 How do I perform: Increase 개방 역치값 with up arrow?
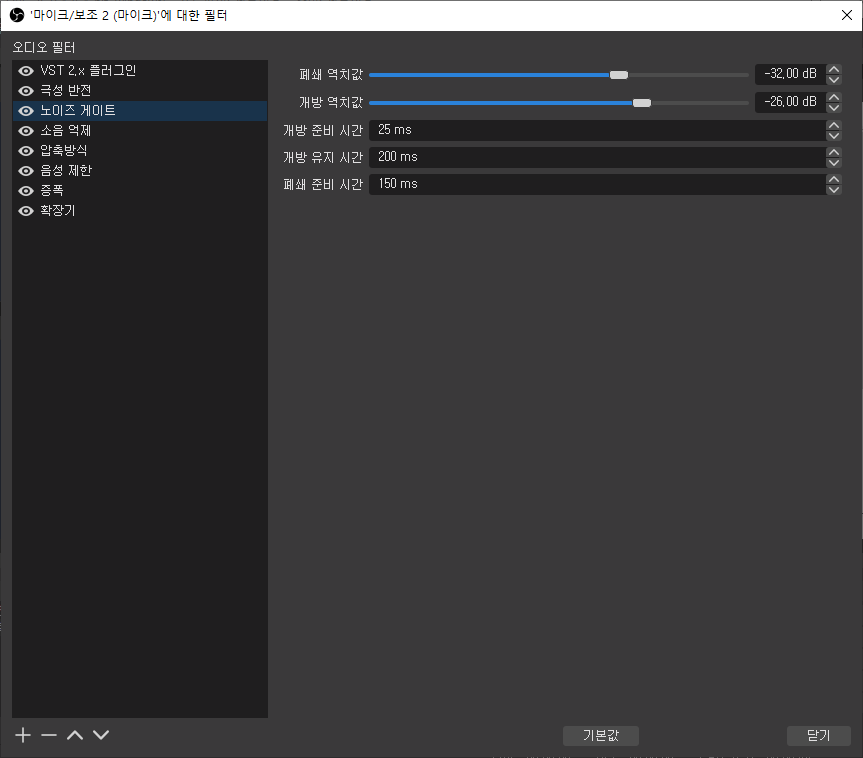tap(834, 97)
